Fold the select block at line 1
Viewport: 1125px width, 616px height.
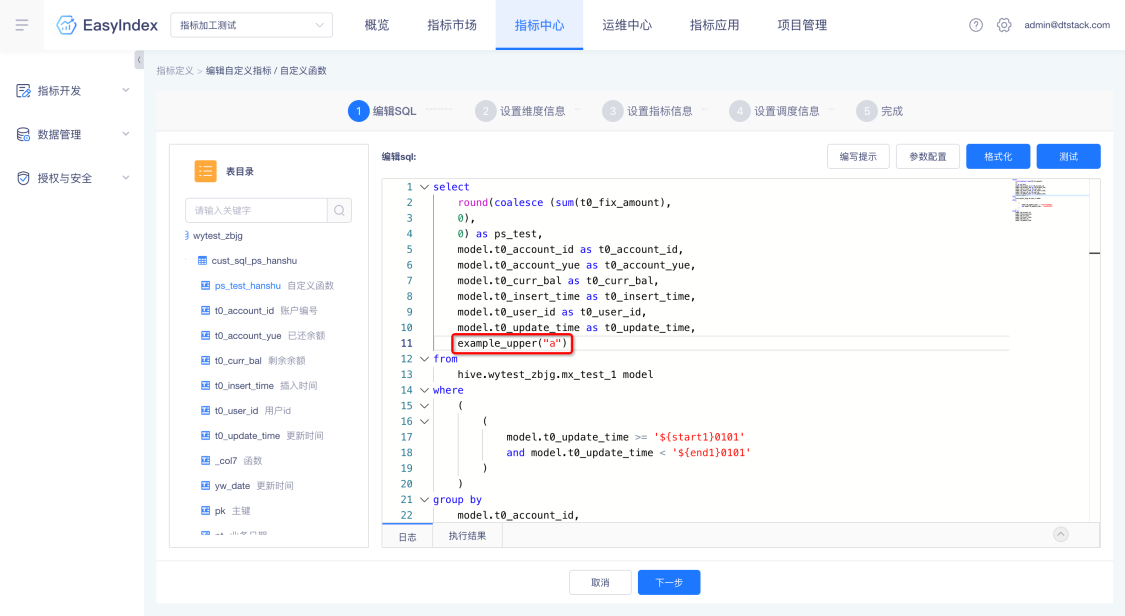click(424, 187)
